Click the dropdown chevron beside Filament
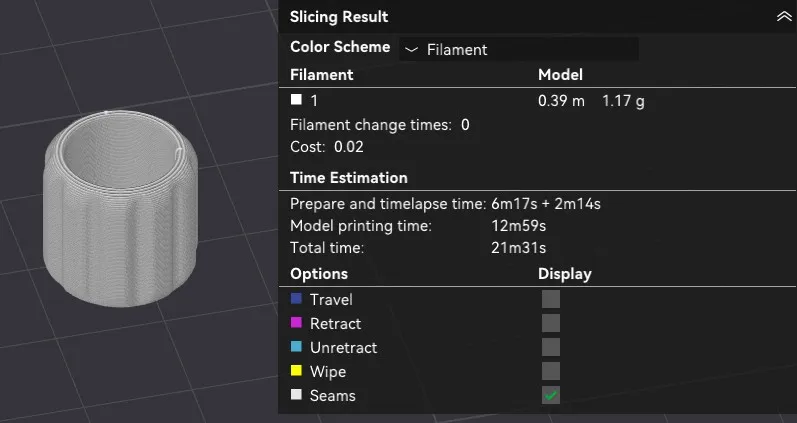This screenshot has height=423, width=797. (411, 50)
